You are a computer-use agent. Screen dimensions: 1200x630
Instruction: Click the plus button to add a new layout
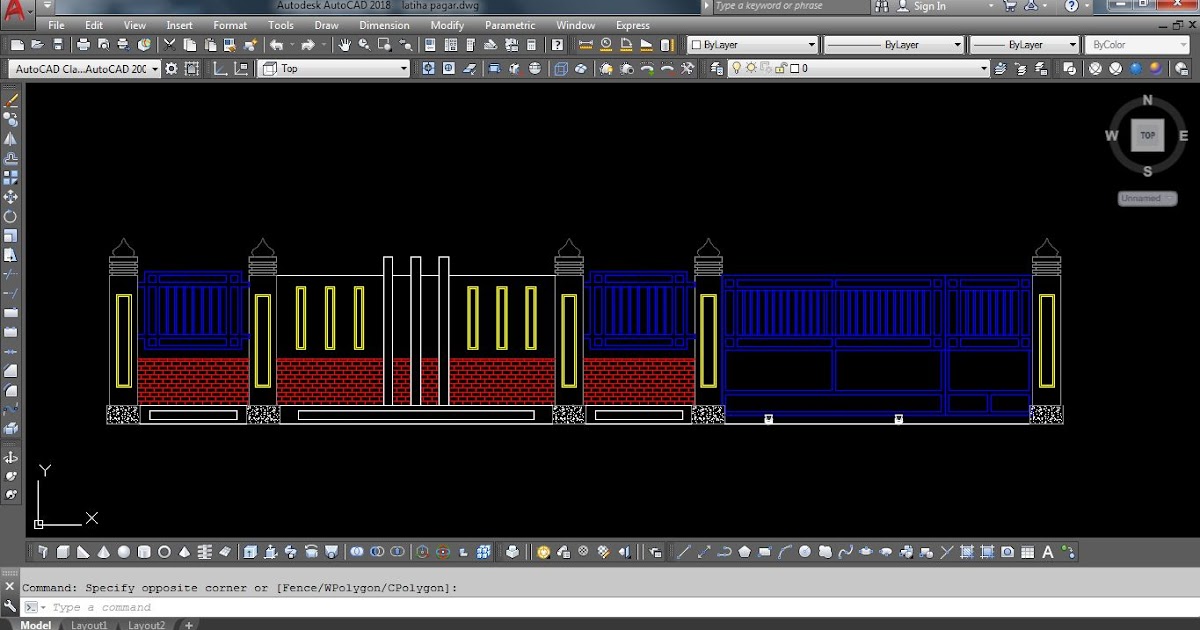pyautogui.click(x=187, y=624)
